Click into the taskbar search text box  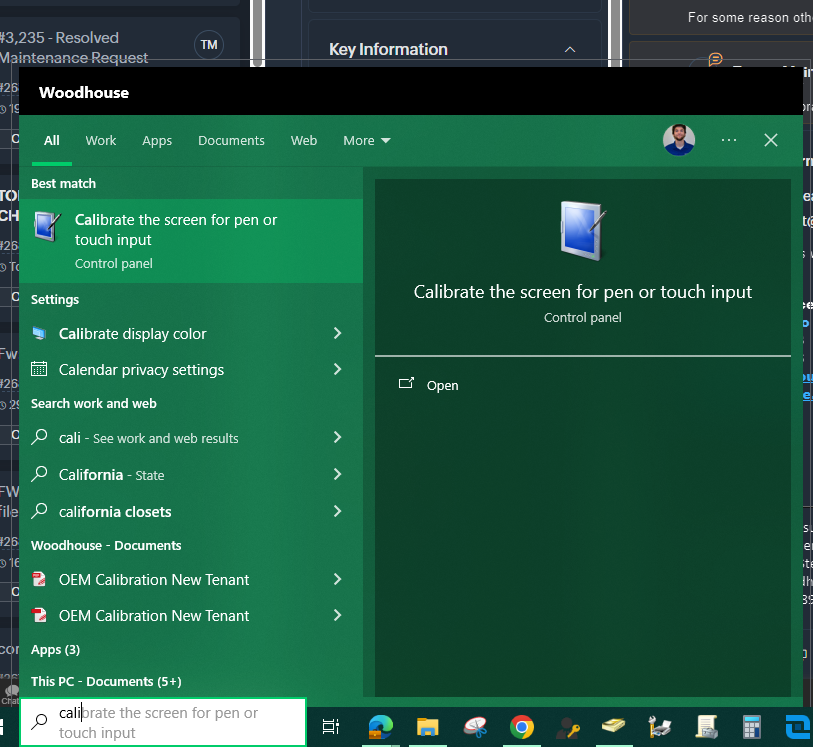pos(163,722)
